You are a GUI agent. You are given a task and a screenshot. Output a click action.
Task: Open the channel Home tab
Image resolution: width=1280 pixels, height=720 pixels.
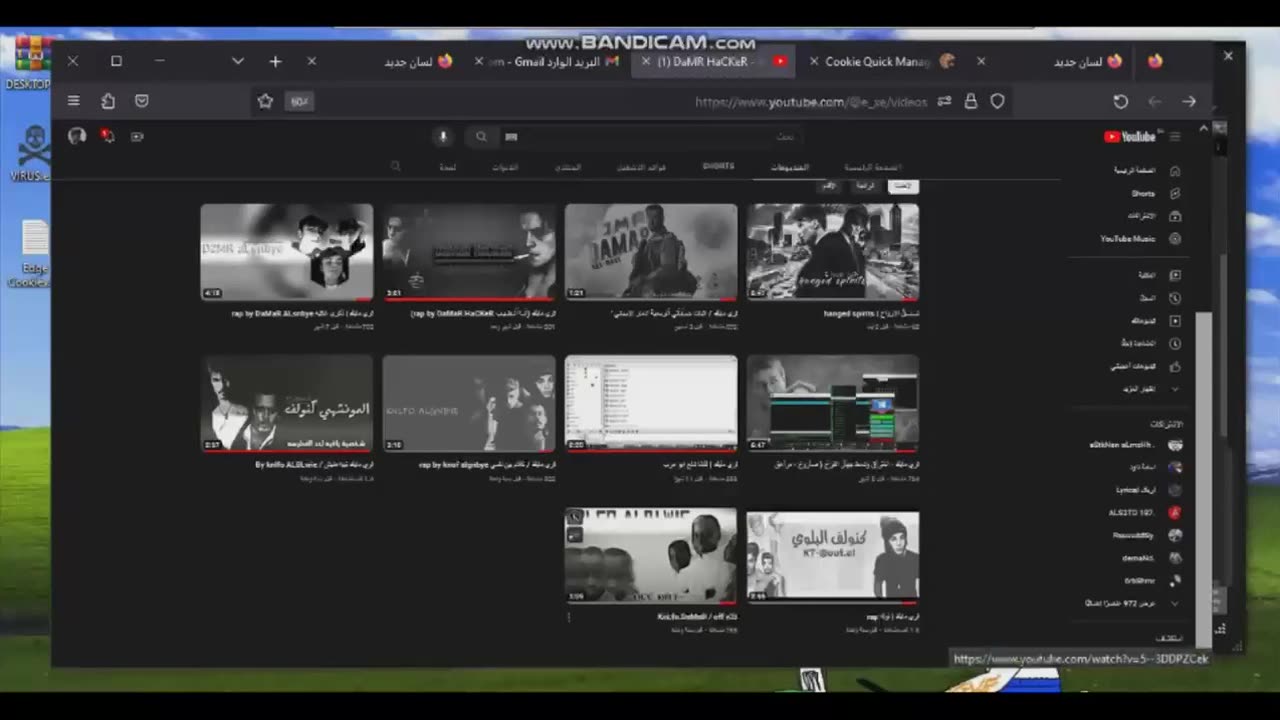873,167
